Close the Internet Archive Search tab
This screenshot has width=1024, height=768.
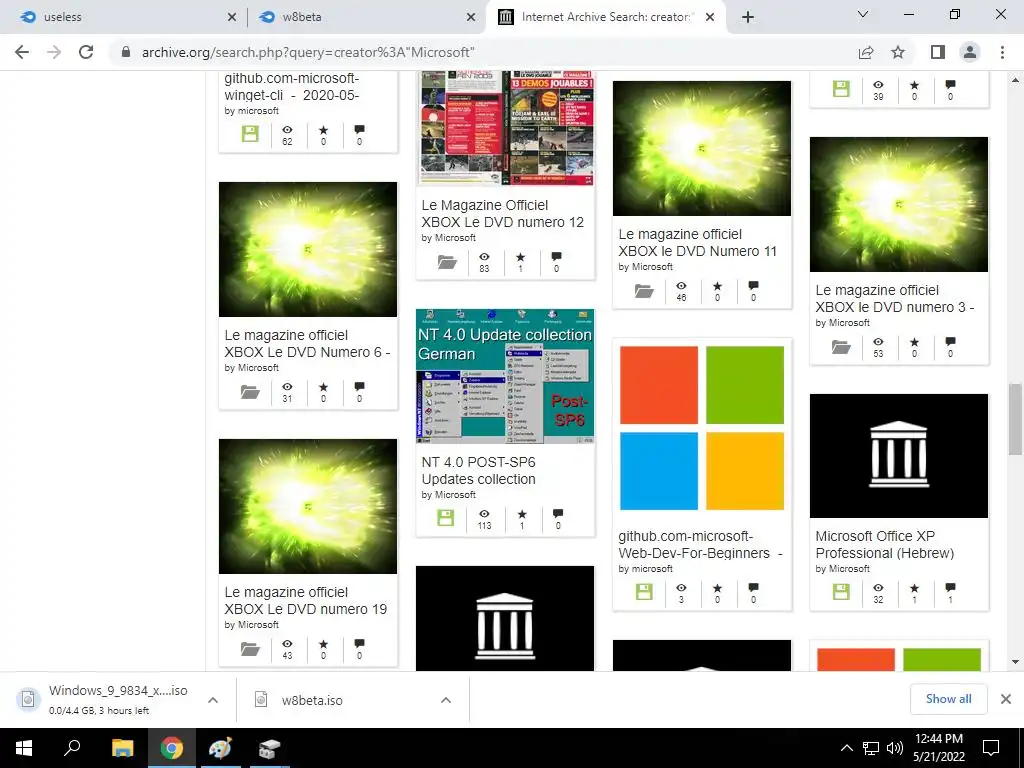pos(711,18)
